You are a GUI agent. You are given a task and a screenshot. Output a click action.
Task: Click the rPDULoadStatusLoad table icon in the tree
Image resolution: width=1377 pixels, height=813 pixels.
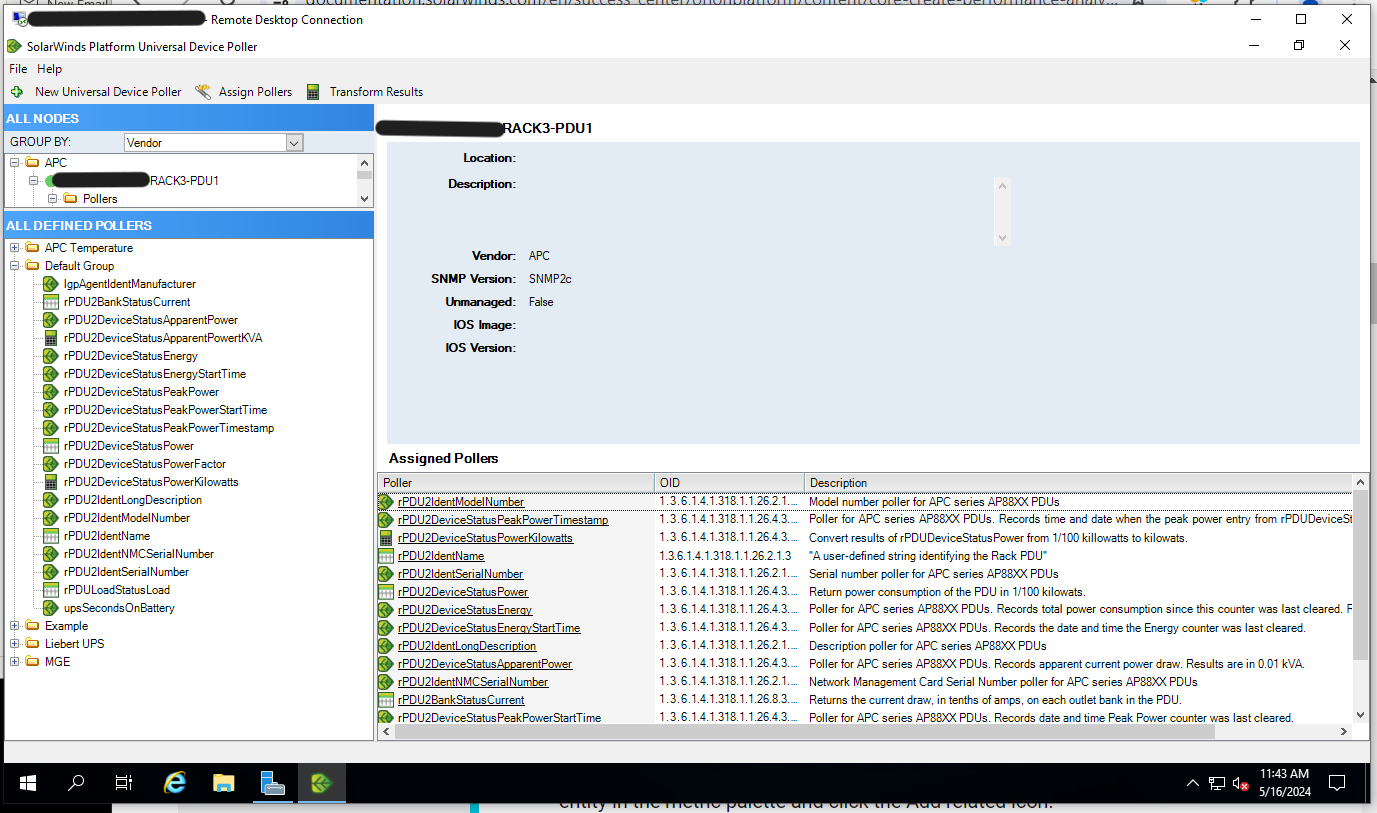pos(51,590)
